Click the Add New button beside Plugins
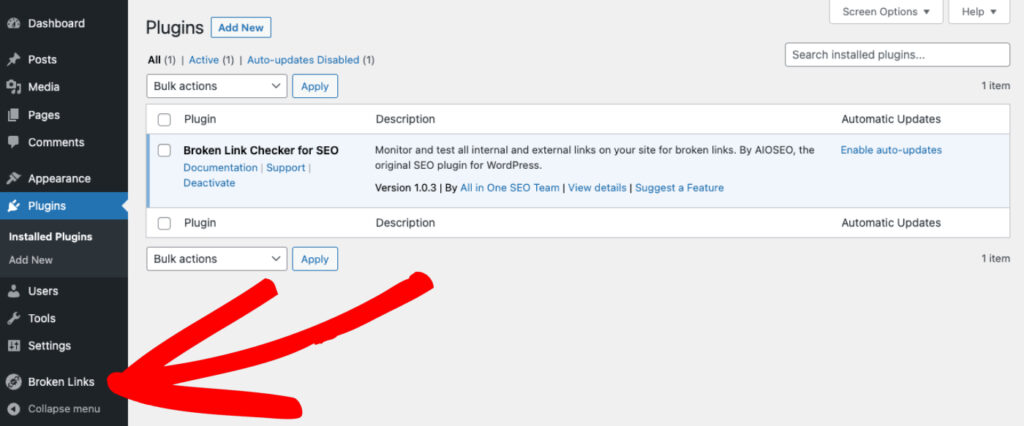Image resolution: width=1024 pixels, height=426 pixels. tap(241, 28)
